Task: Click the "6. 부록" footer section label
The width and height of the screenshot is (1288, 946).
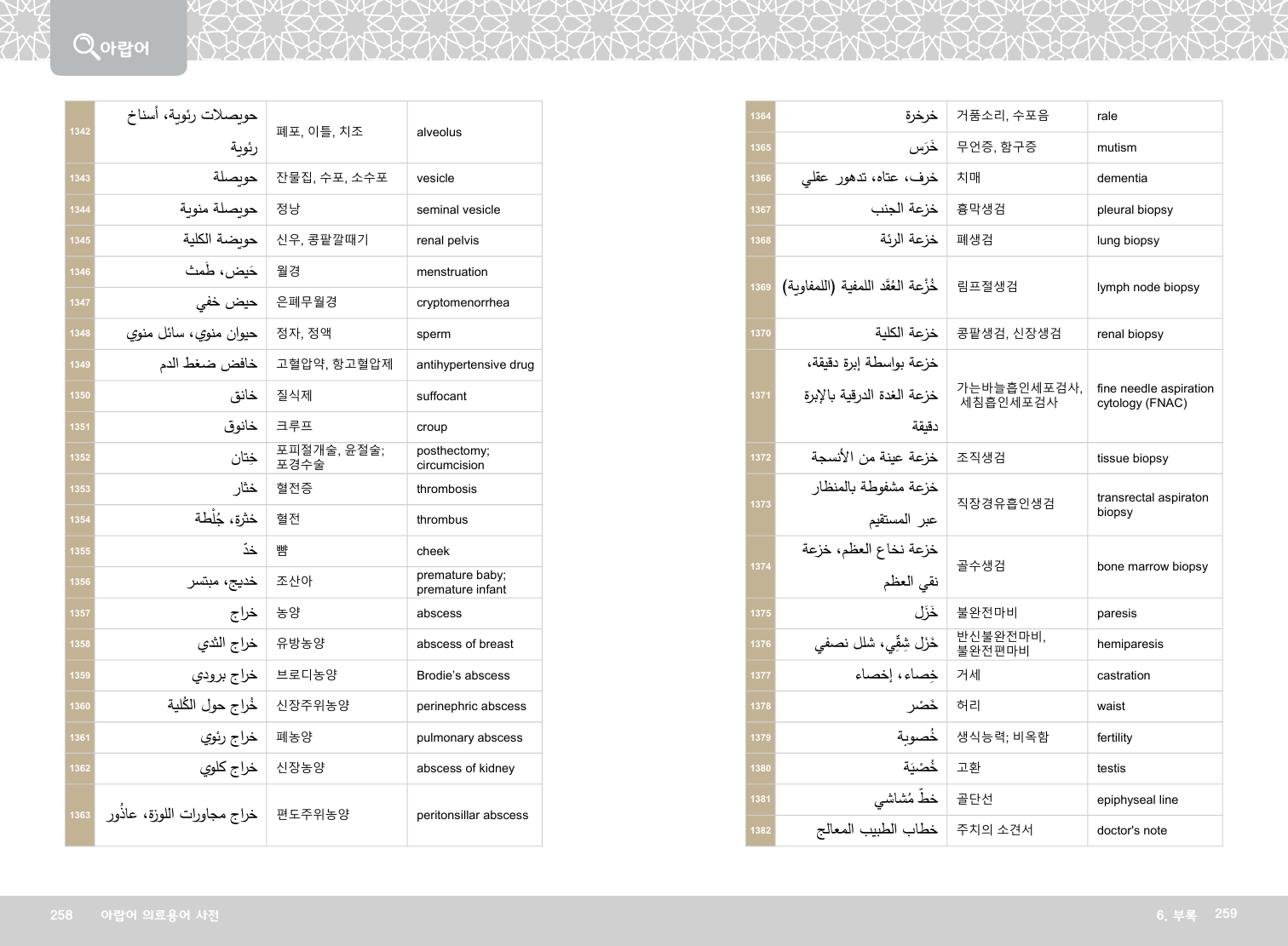Action: click(x=1176, y=915)
